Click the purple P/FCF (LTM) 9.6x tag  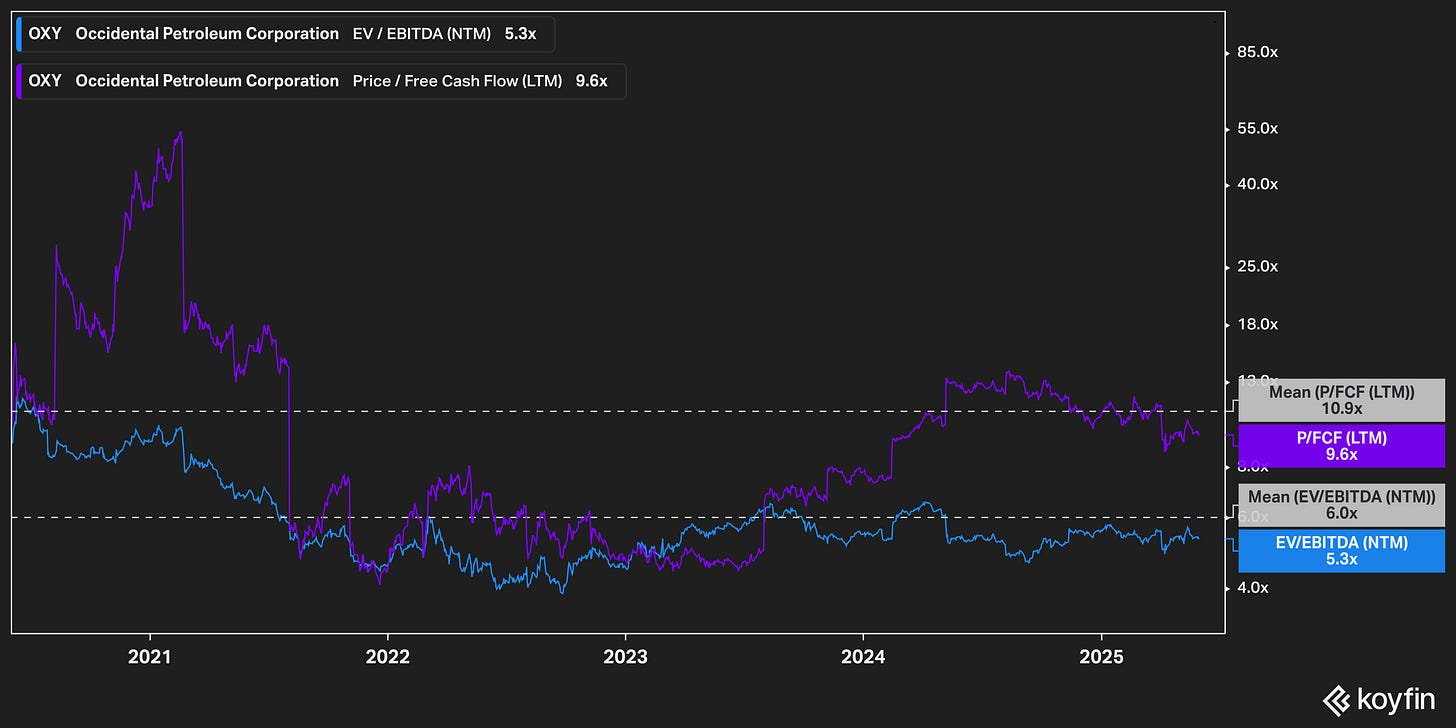click(1342, 446)
